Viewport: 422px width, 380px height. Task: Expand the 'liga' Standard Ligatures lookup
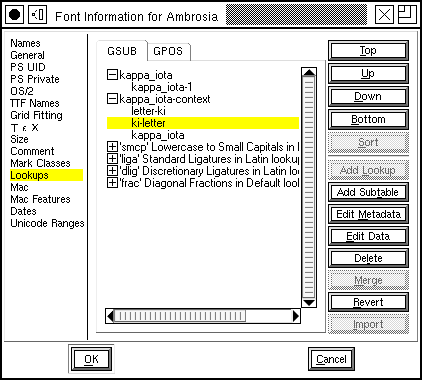click(112, 159)
